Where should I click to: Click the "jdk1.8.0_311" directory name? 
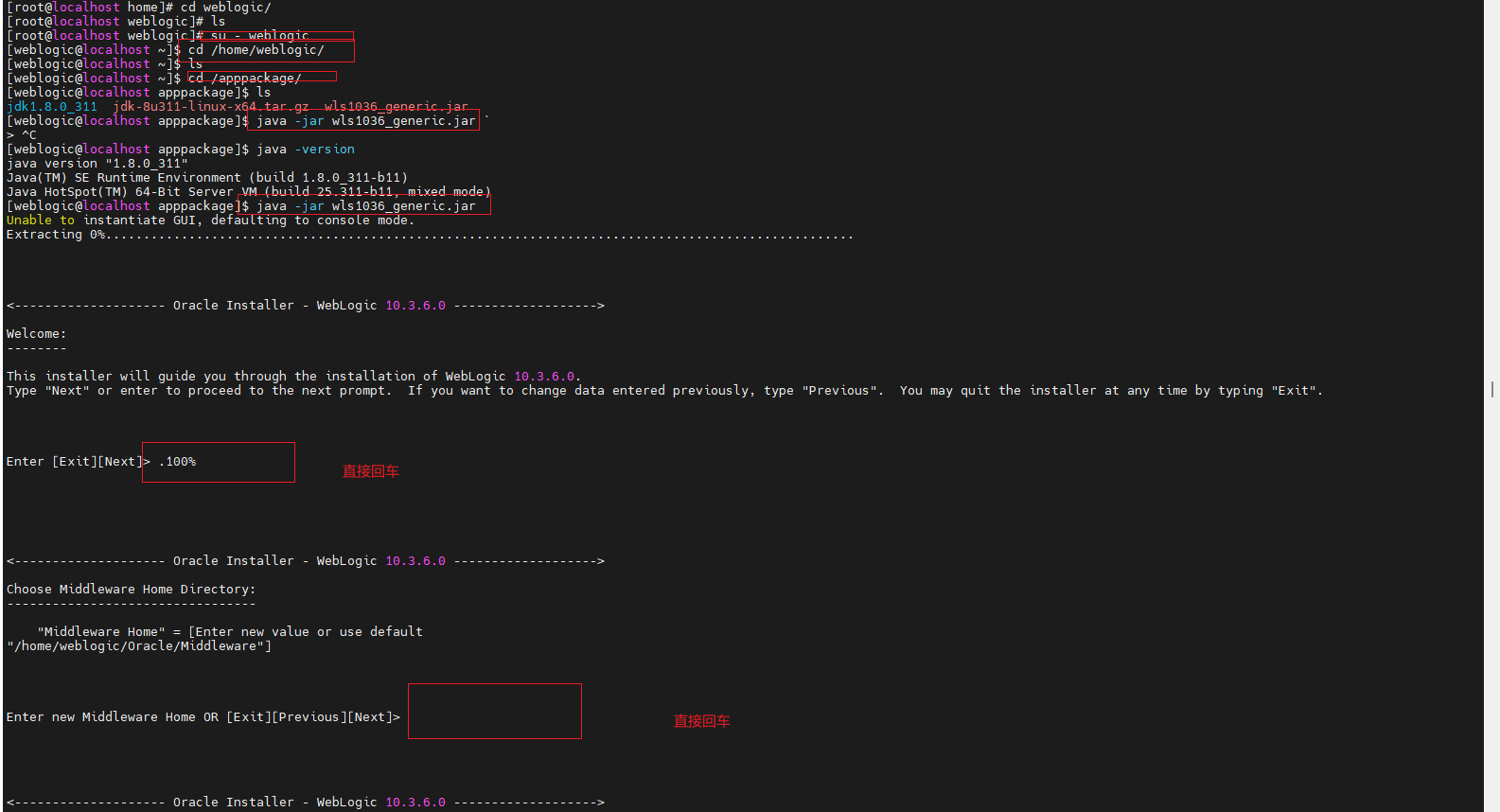click(52, 107)
